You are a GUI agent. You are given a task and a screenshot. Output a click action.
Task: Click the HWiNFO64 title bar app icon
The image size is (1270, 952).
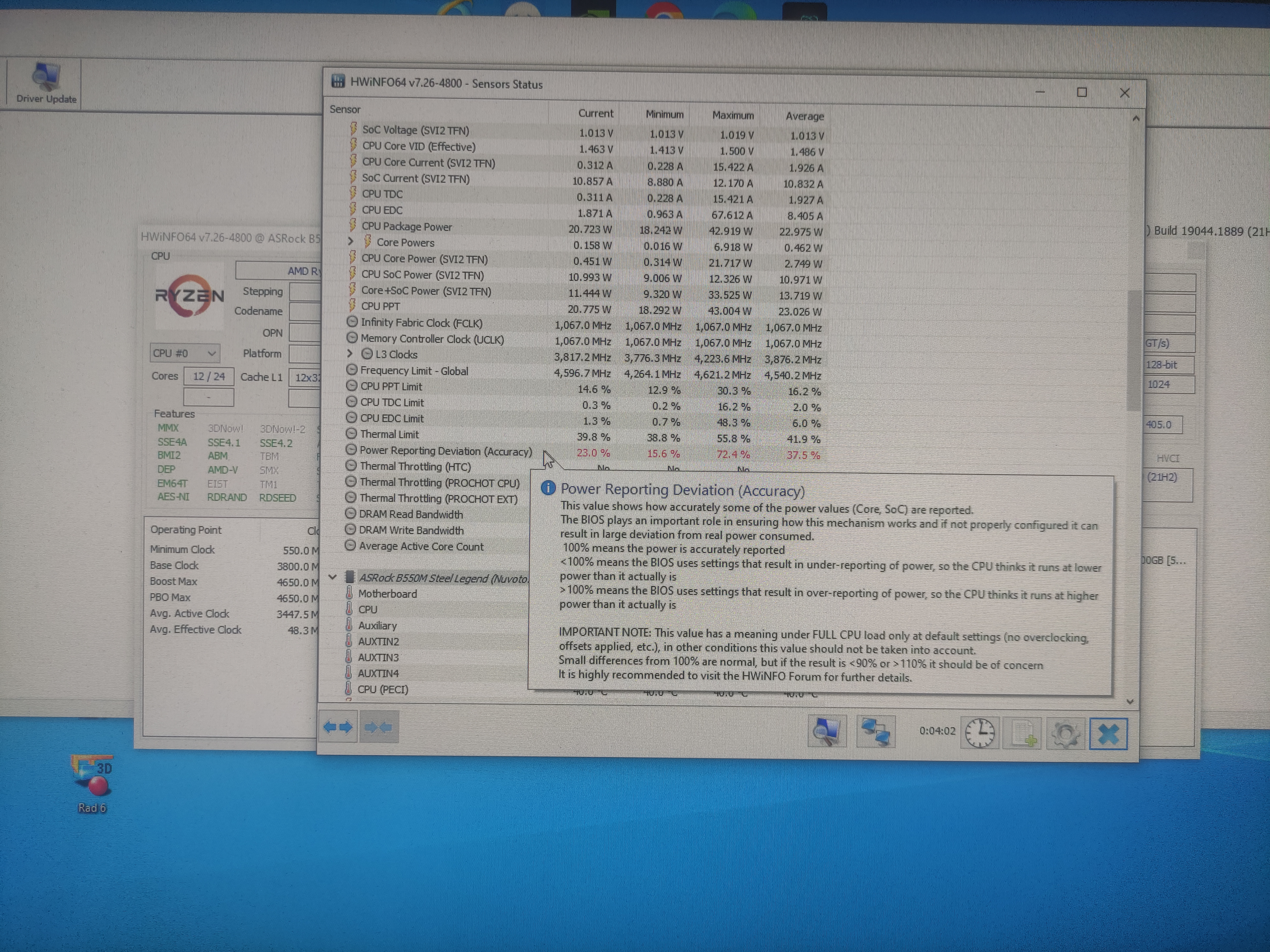338,81
